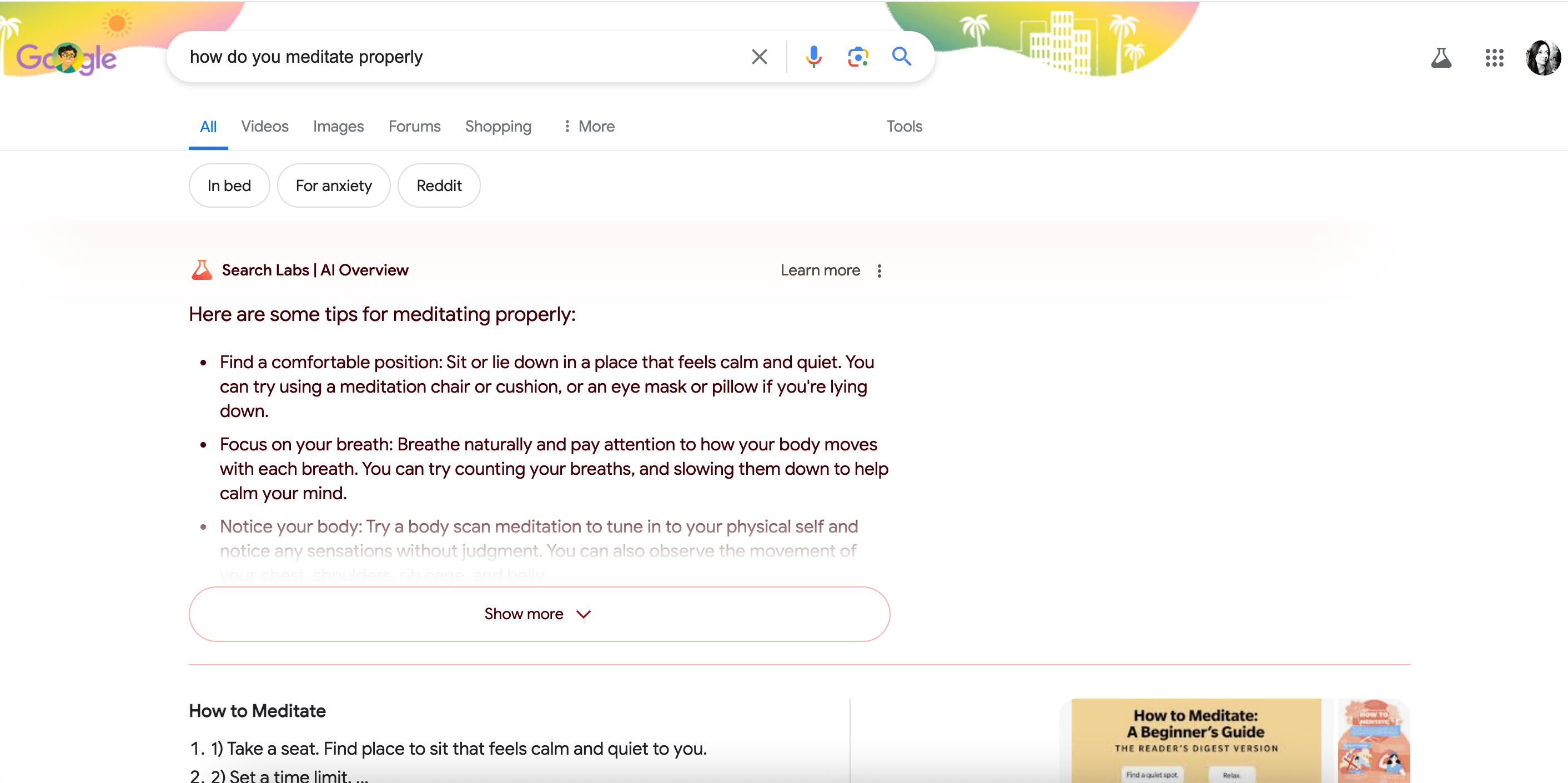Click the Reddit search suggestion chip

(x=438, y=184)
